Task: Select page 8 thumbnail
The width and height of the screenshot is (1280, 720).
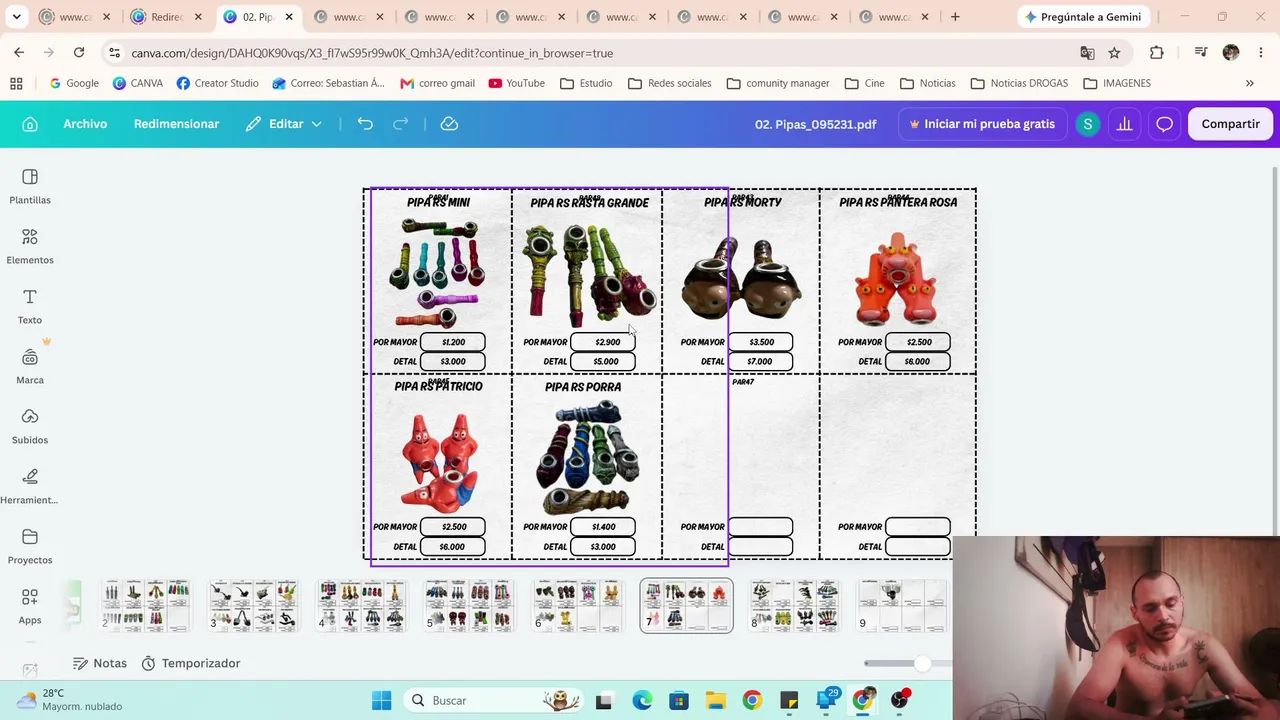Action: click(794, 606)
